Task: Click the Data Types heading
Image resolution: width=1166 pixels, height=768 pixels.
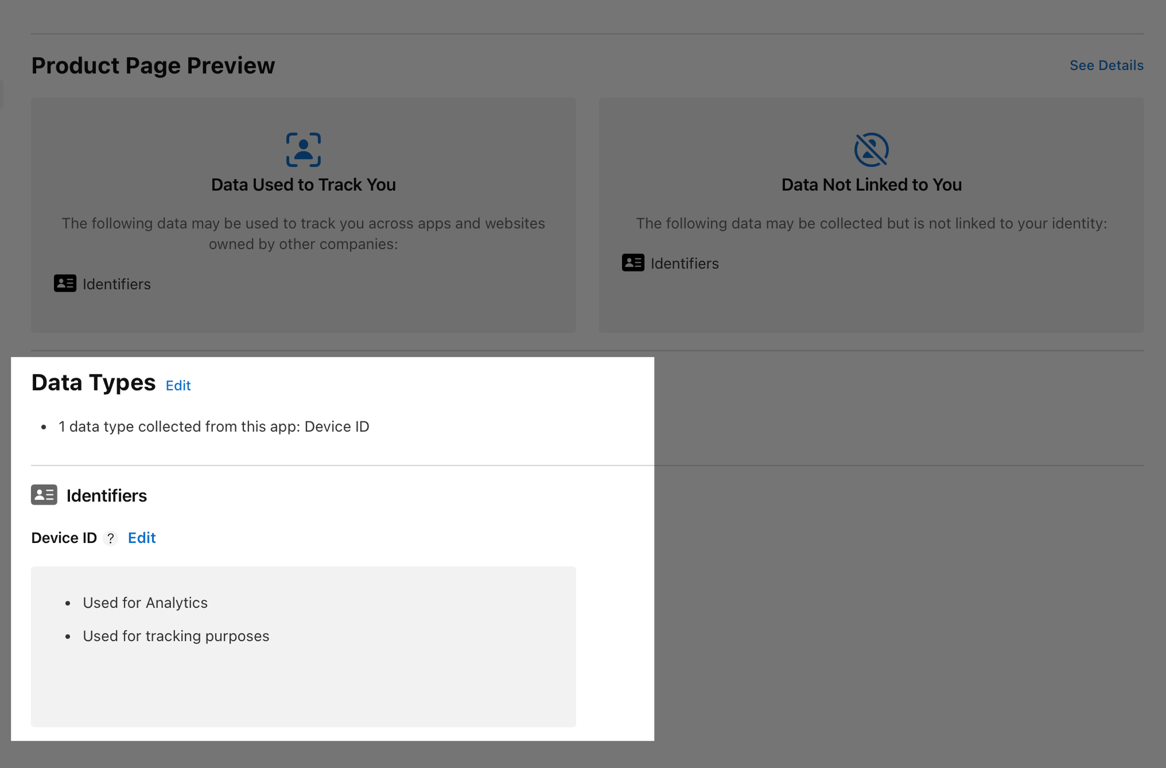Action: coord(93,382)
